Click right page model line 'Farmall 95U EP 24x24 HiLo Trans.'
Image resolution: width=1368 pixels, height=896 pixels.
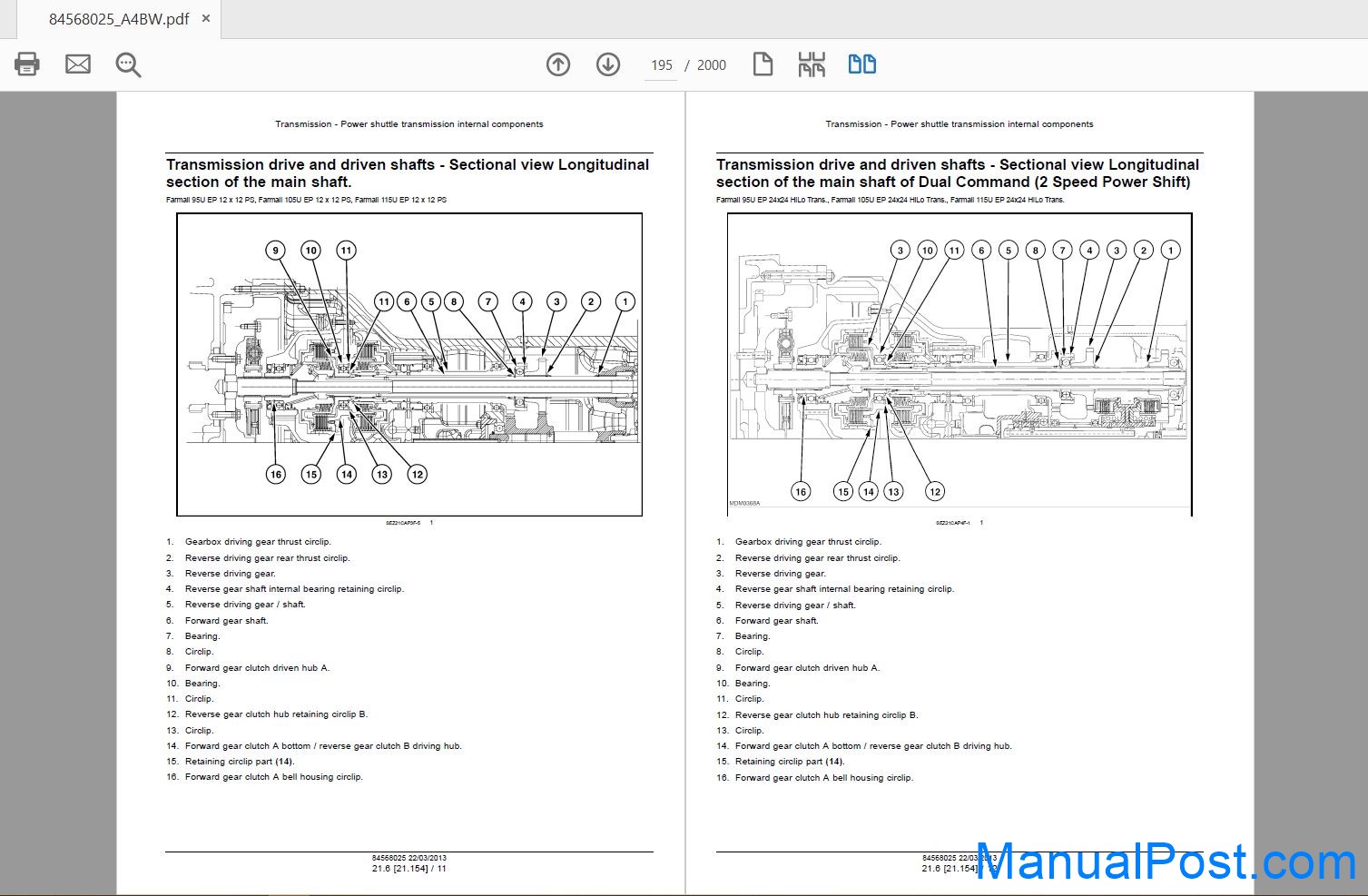(772, 200)
